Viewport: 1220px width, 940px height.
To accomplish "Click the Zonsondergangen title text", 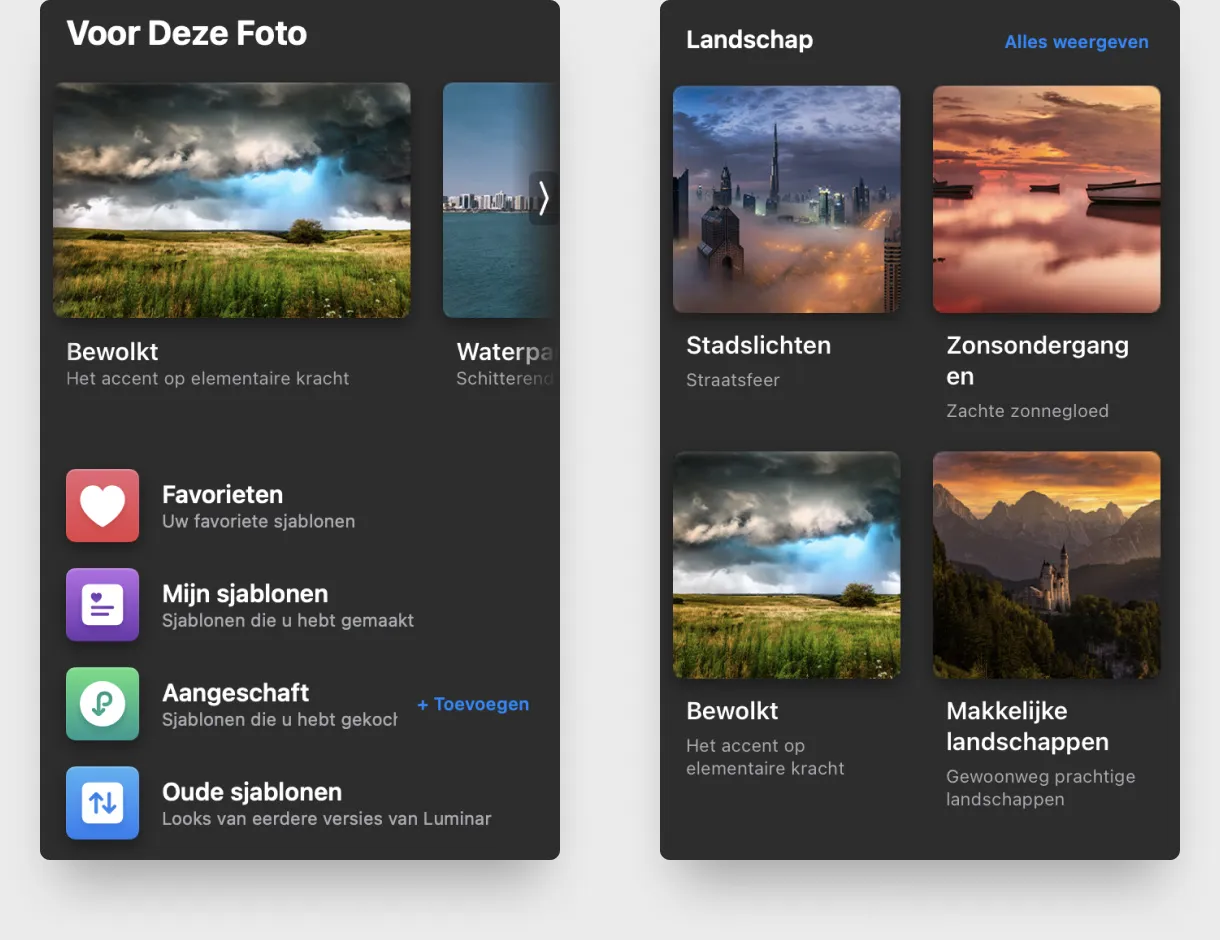I will pos(1037,360).
